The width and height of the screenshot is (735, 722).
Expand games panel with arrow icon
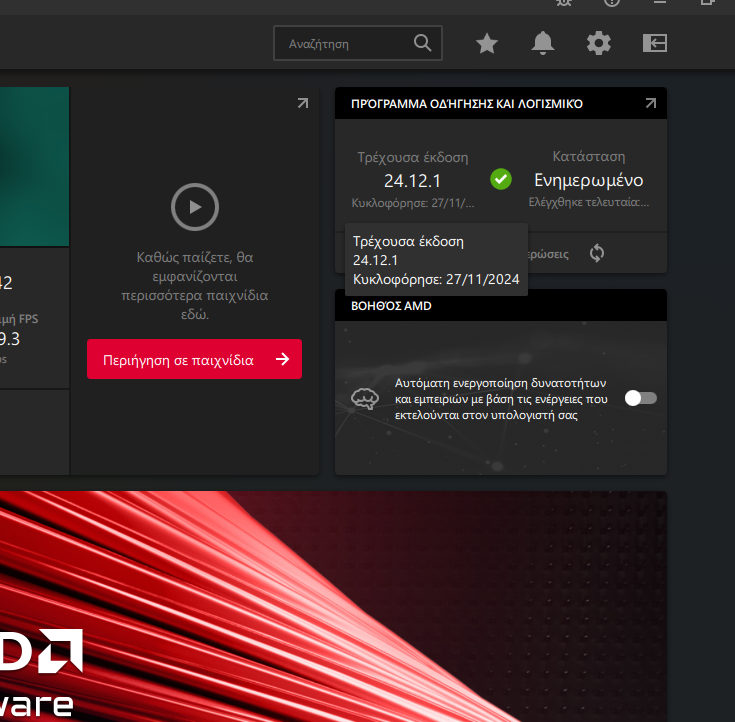click(303, 103)
